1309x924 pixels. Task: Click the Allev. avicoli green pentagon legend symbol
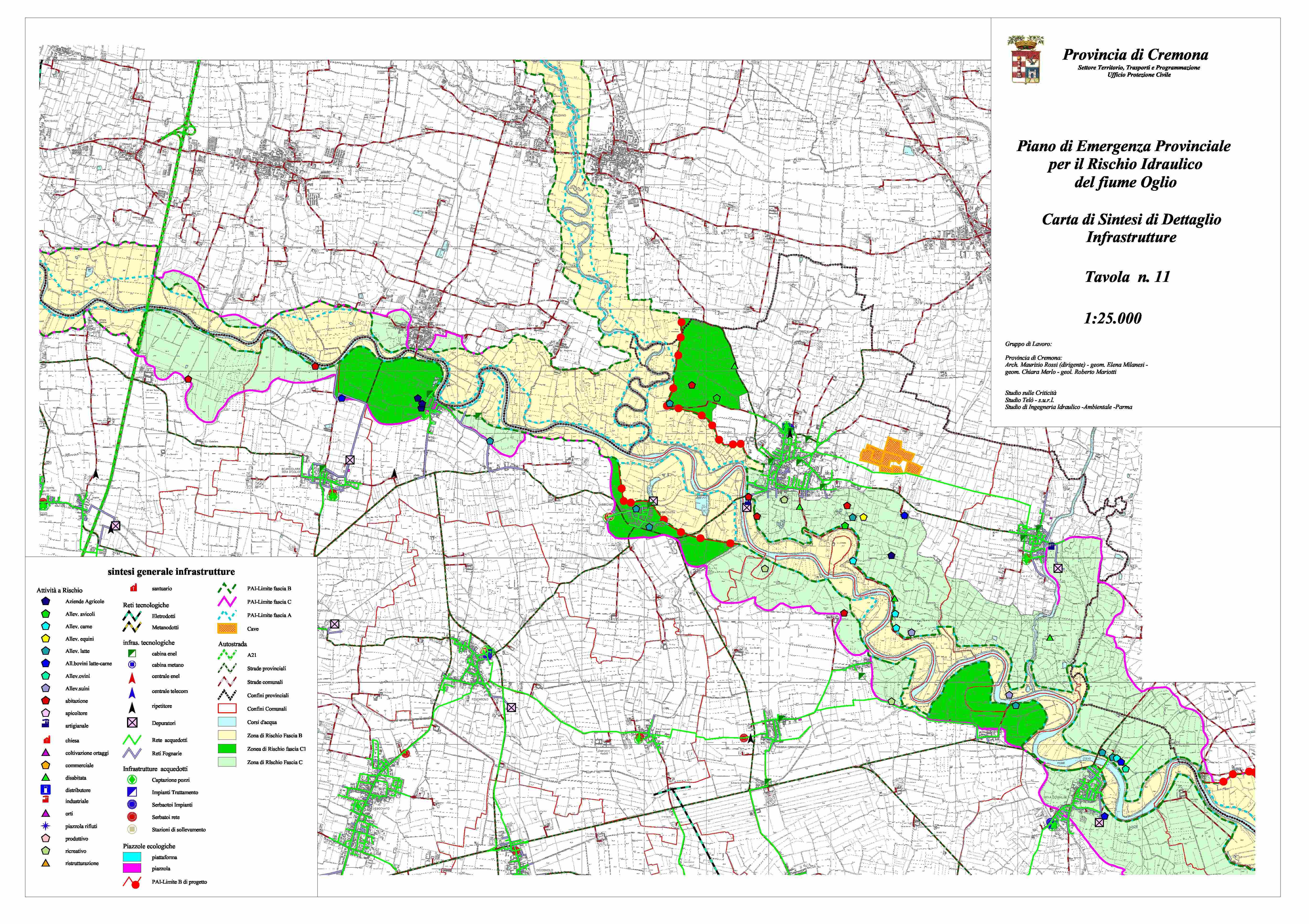click(46, 614)
